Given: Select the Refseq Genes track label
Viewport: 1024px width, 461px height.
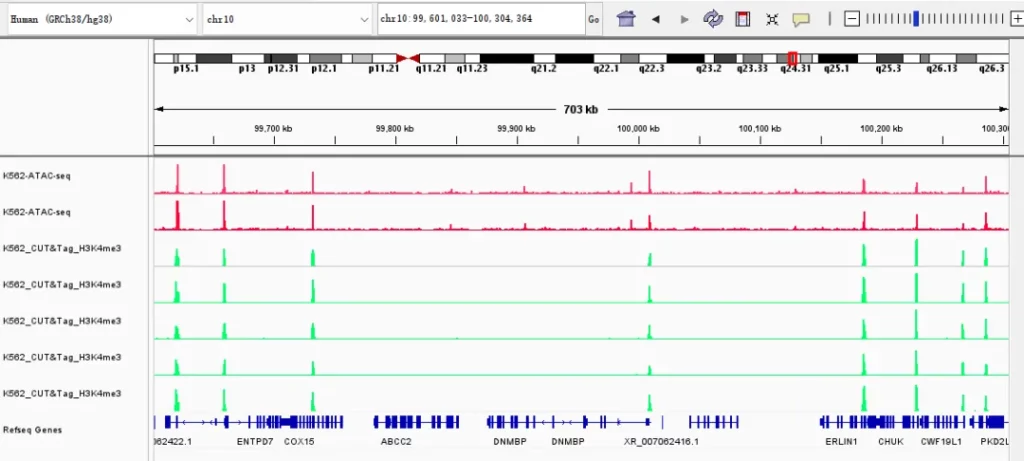Looking at the screenshot, I should (32, 429).
